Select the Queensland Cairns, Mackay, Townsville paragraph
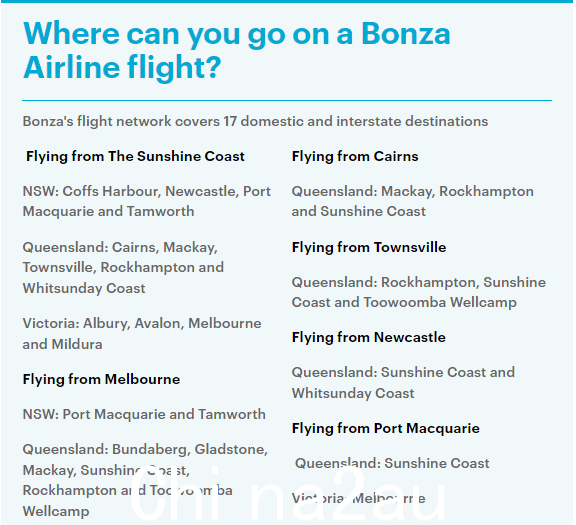Screen dimensions: 576x525 click(x=123, y=267)
